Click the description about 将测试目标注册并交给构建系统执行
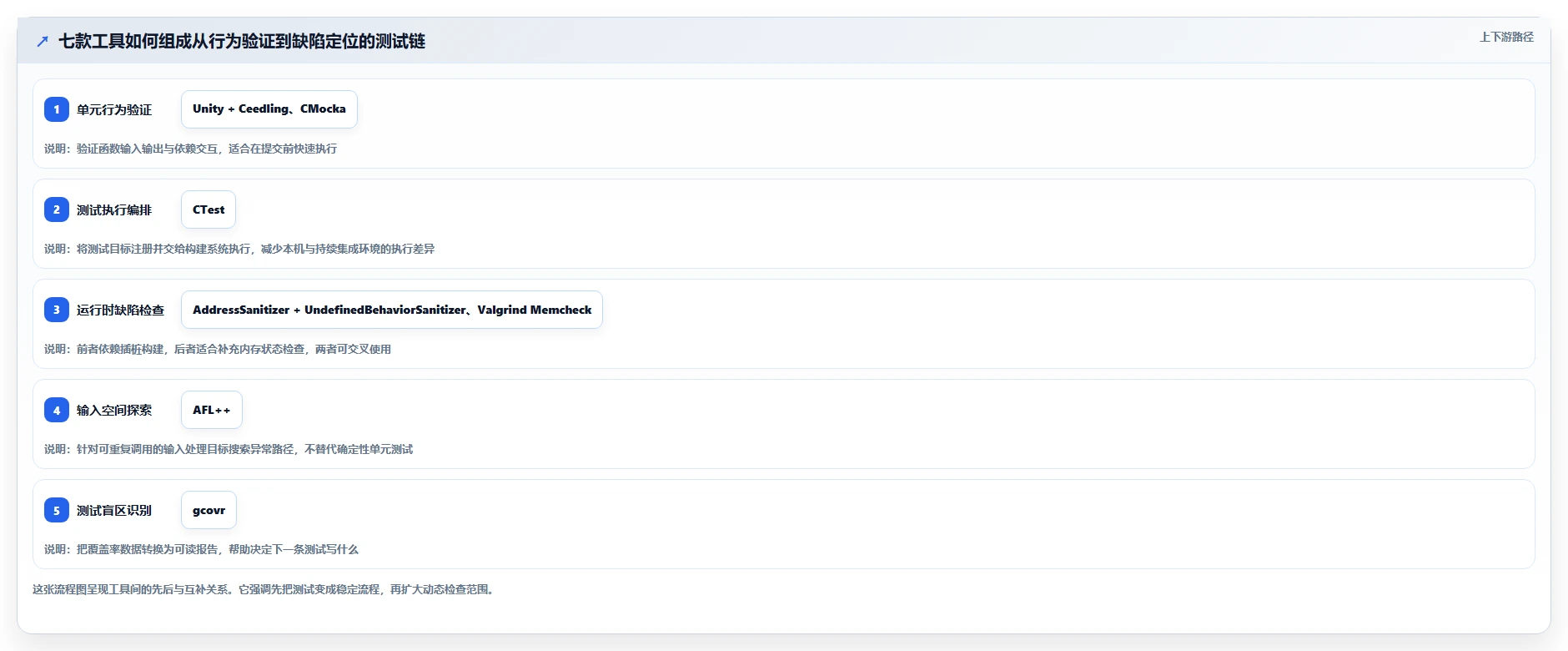Viewport: 1568px width, 651px height. tap(239, 249)
